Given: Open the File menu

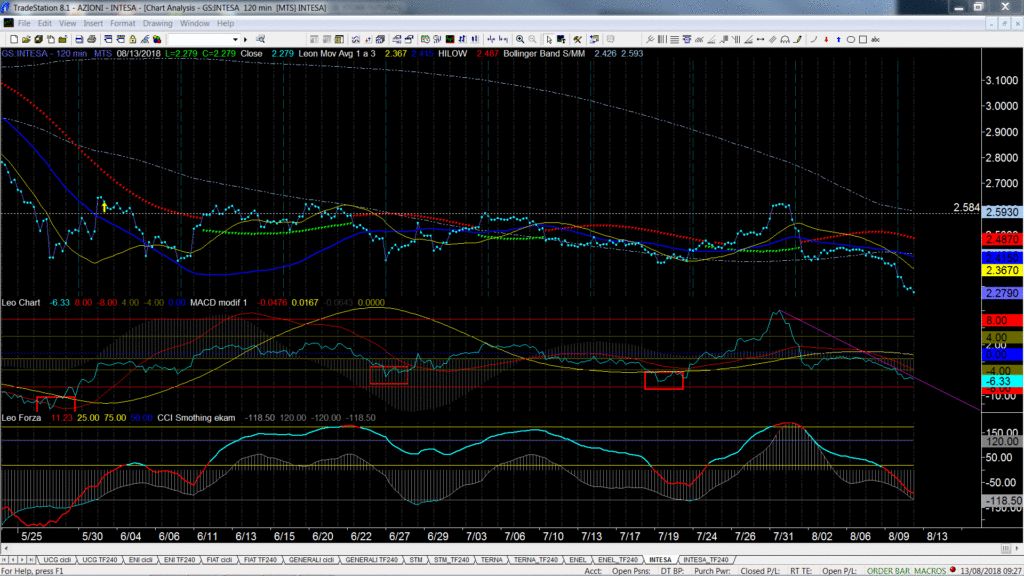Looking at the screenshot, I should (24, 24).
